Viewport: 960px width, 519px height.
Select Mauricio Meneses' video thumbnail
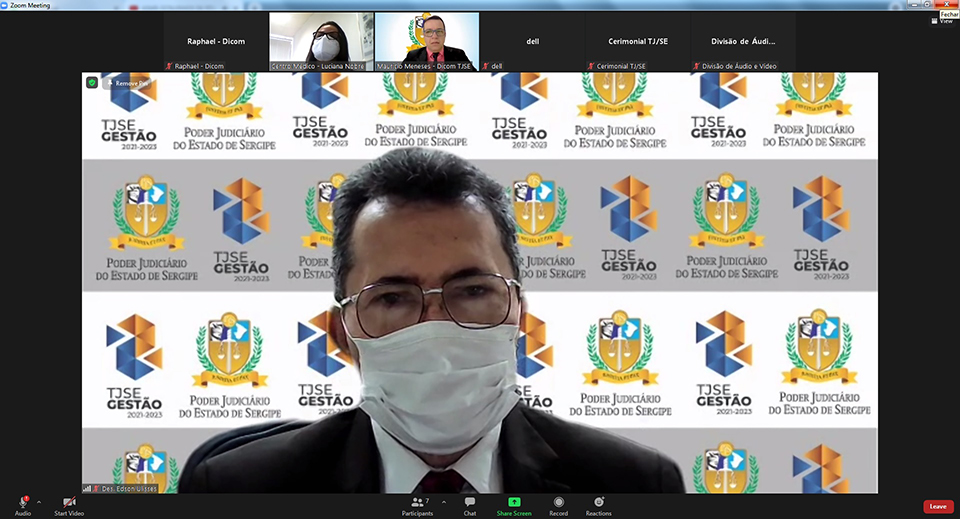[427, 41]
